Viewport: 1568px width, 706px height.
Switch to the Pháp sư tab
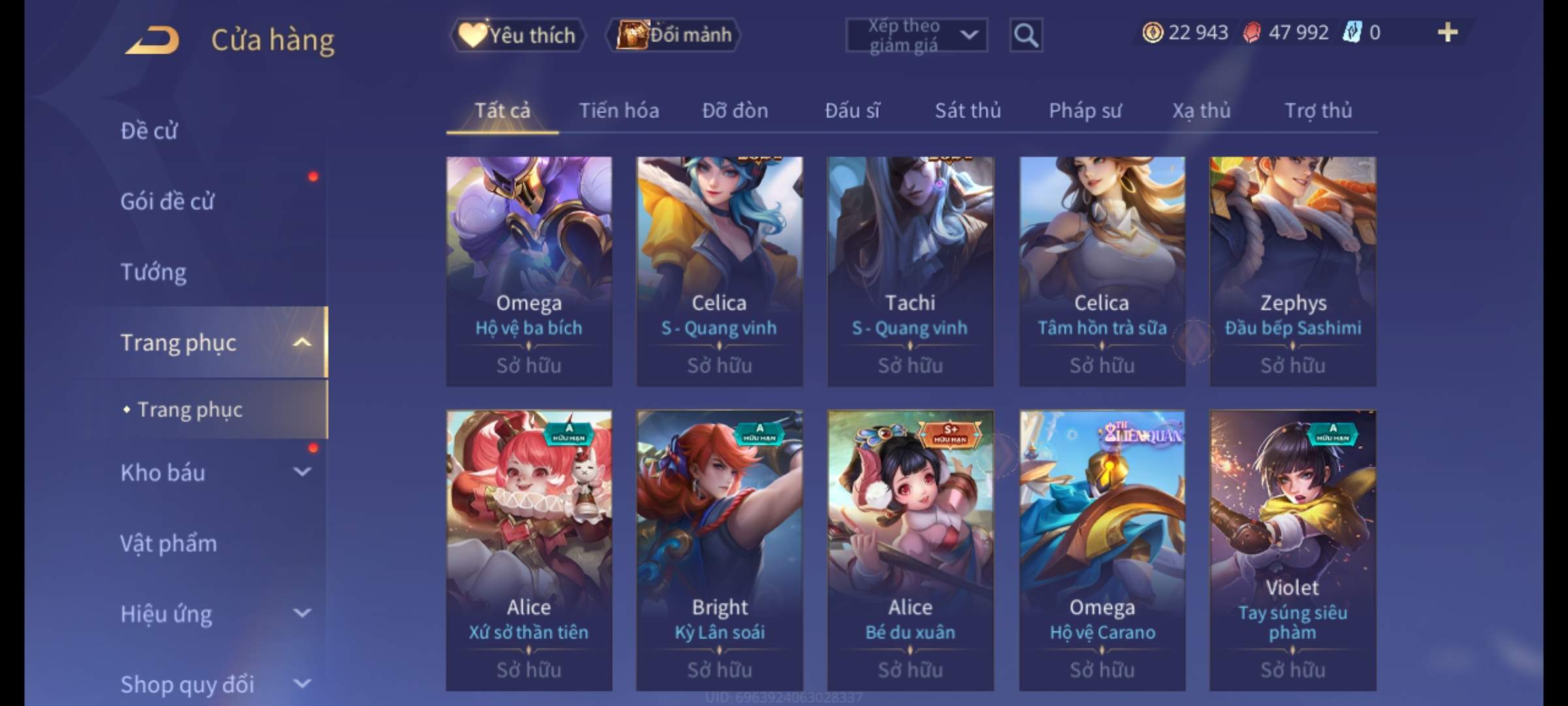coord(1085,110)
